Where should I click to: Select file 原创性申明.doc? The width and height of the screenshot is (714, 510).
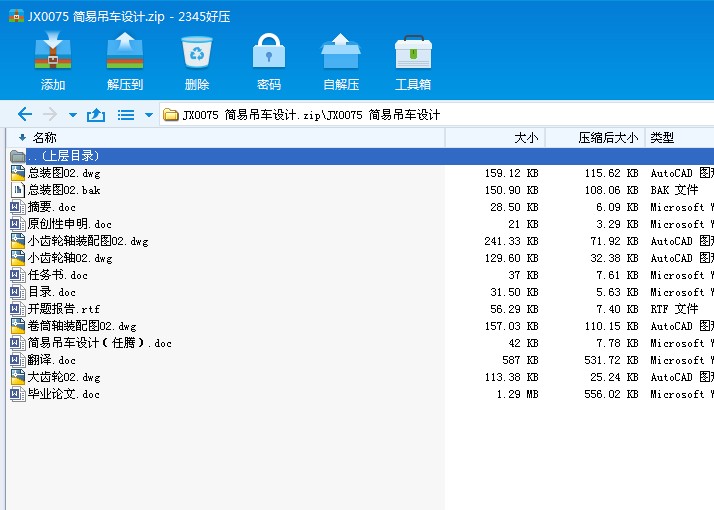69,224
